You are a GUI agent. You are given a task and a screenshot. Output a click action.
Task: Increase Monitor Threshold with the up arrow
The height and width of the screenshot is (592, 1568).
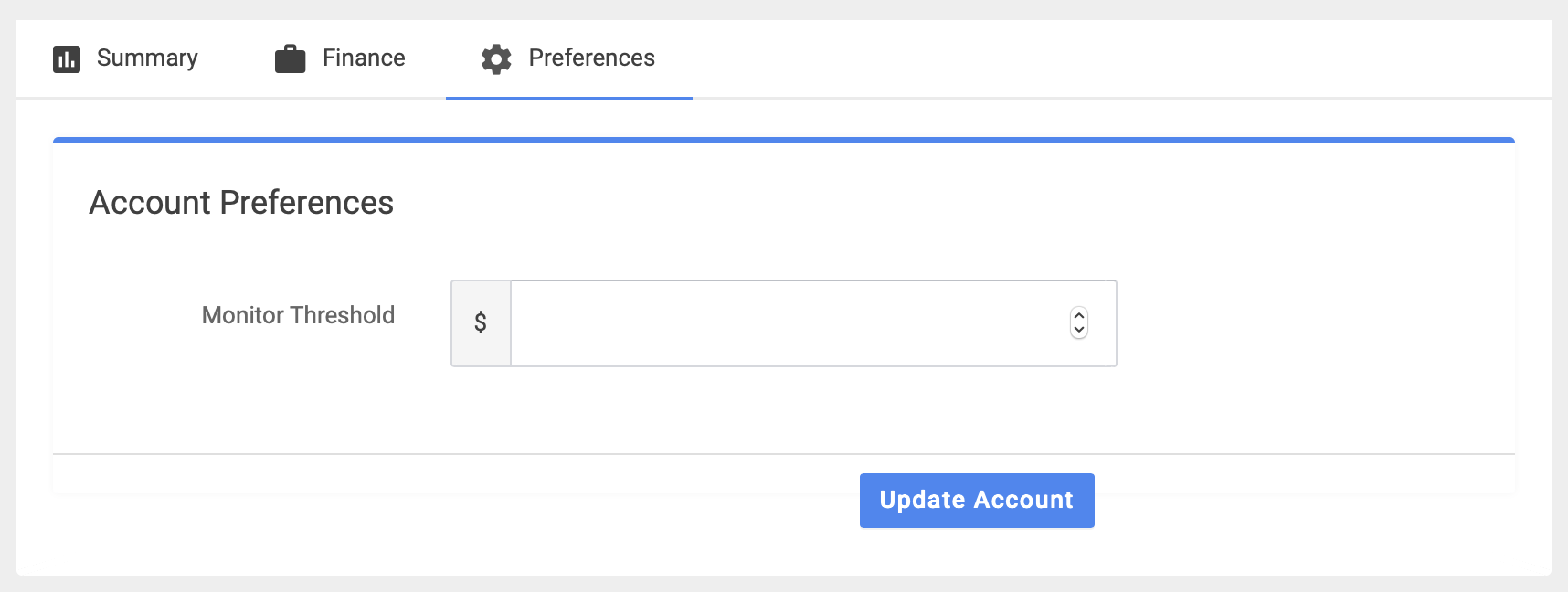[x=1079, y=316]
